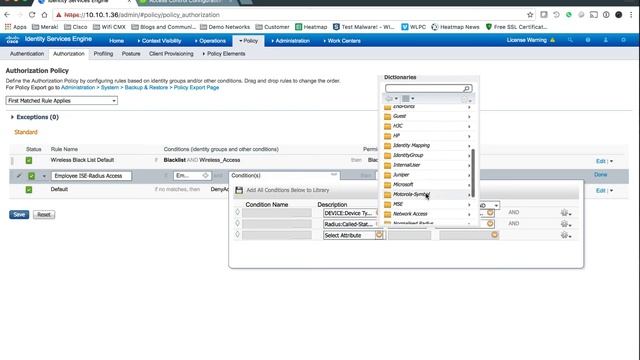Open Edit dropdown arrow for Default rule row
This screenshot has width=640, height=360.
point(611,191)
